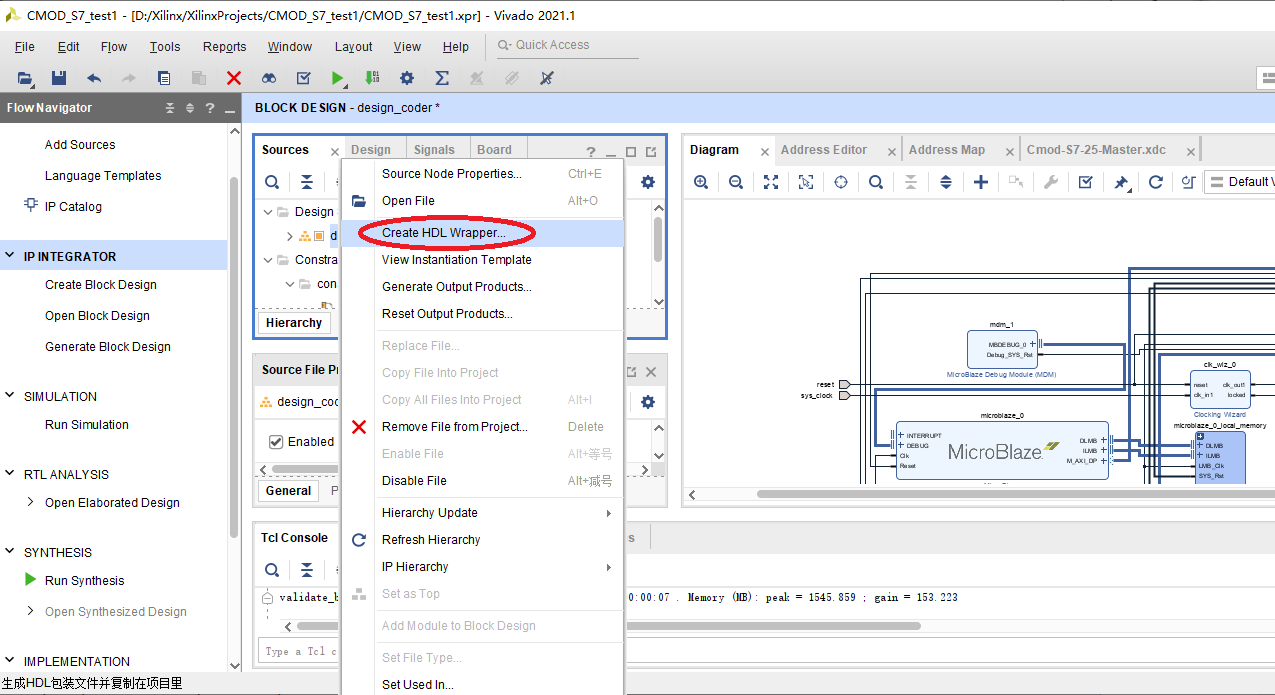
Task: Open the Reports menu
Action: click(224, 47)
